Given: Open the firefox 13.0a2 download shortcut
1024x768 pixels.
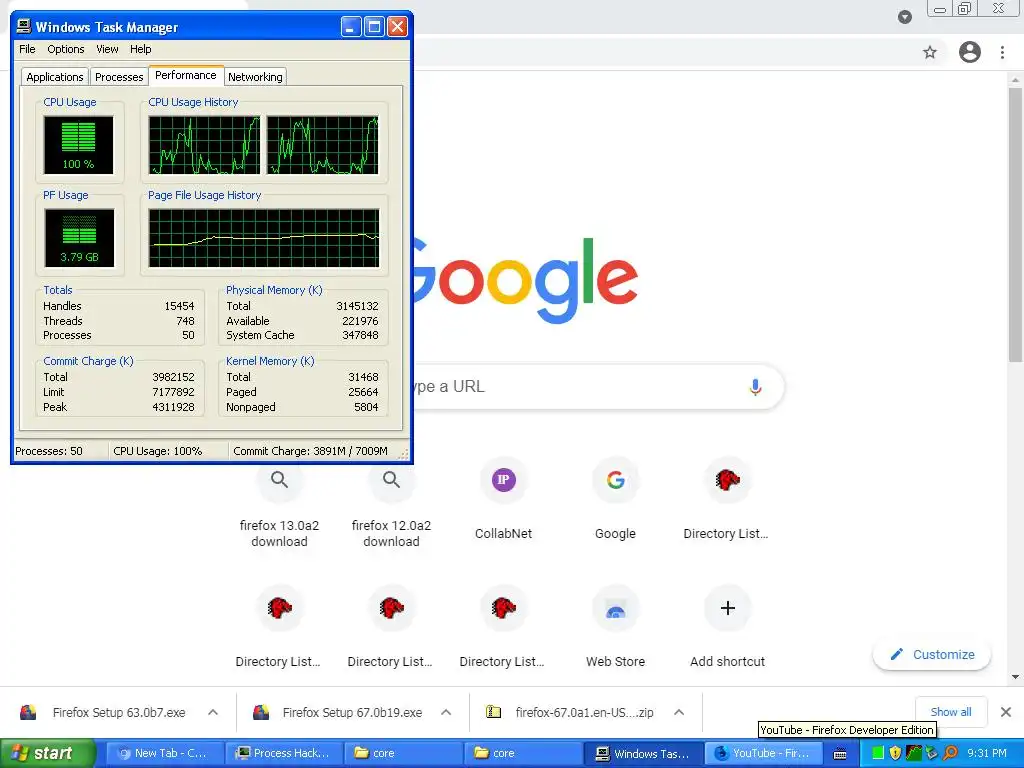Looking at the screenshot, I should (280, 503).
